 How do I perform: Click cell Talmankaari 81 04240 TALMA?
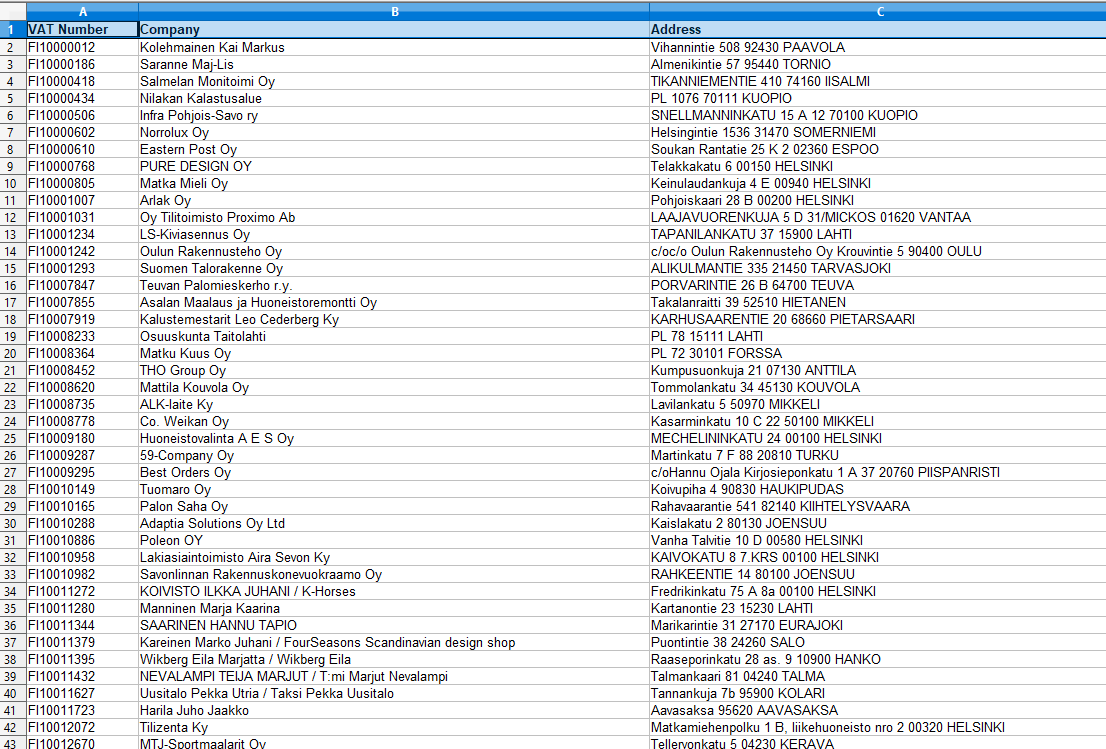pos(877,677)
